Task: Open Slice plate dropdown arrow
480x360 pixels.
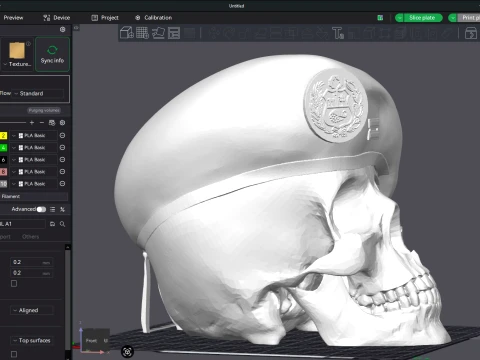Action: tap(399, 18)
